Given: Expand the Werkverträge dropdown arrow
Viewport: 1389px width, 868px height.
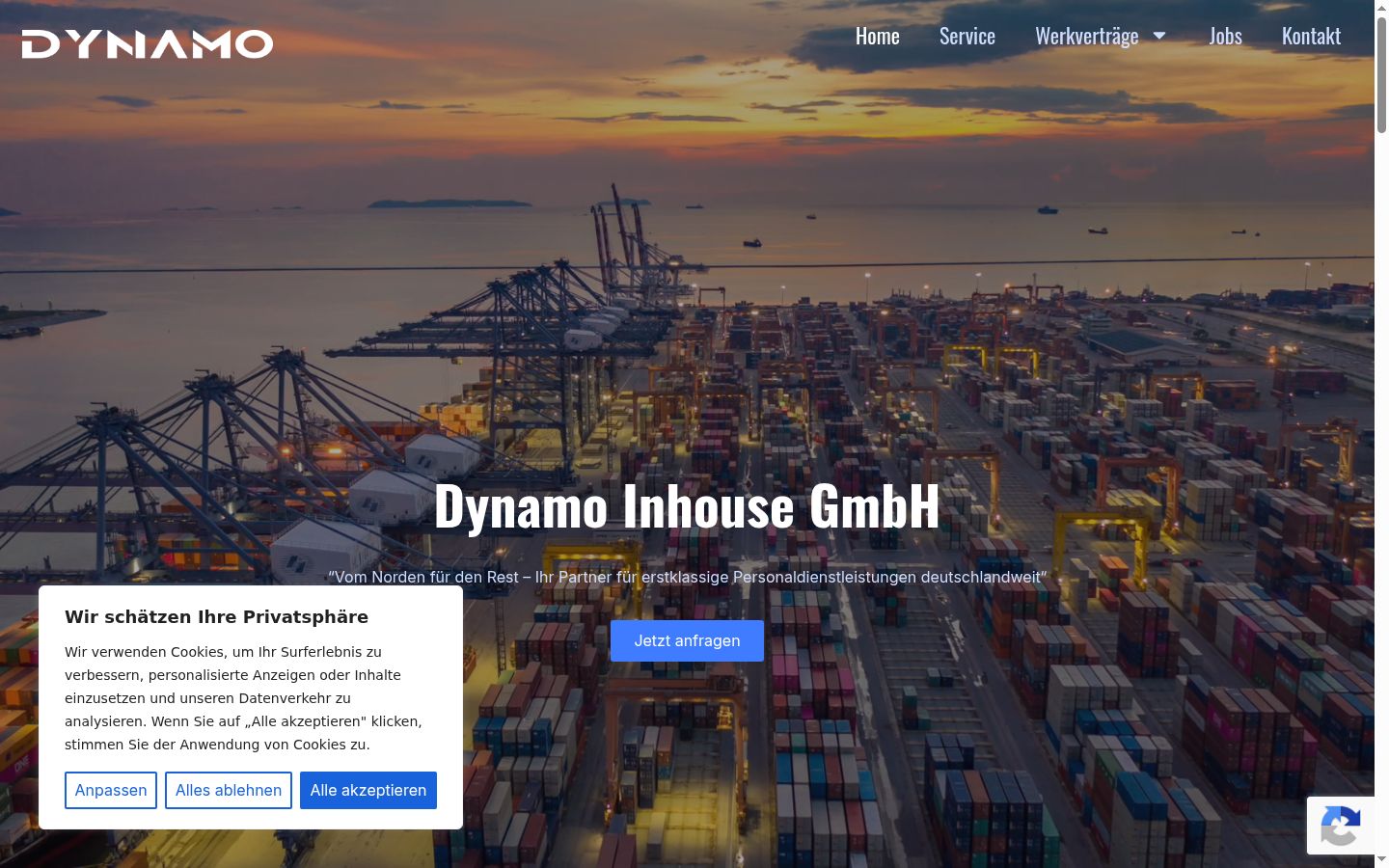Looking at the screenshot, I should click(1159, 36).
